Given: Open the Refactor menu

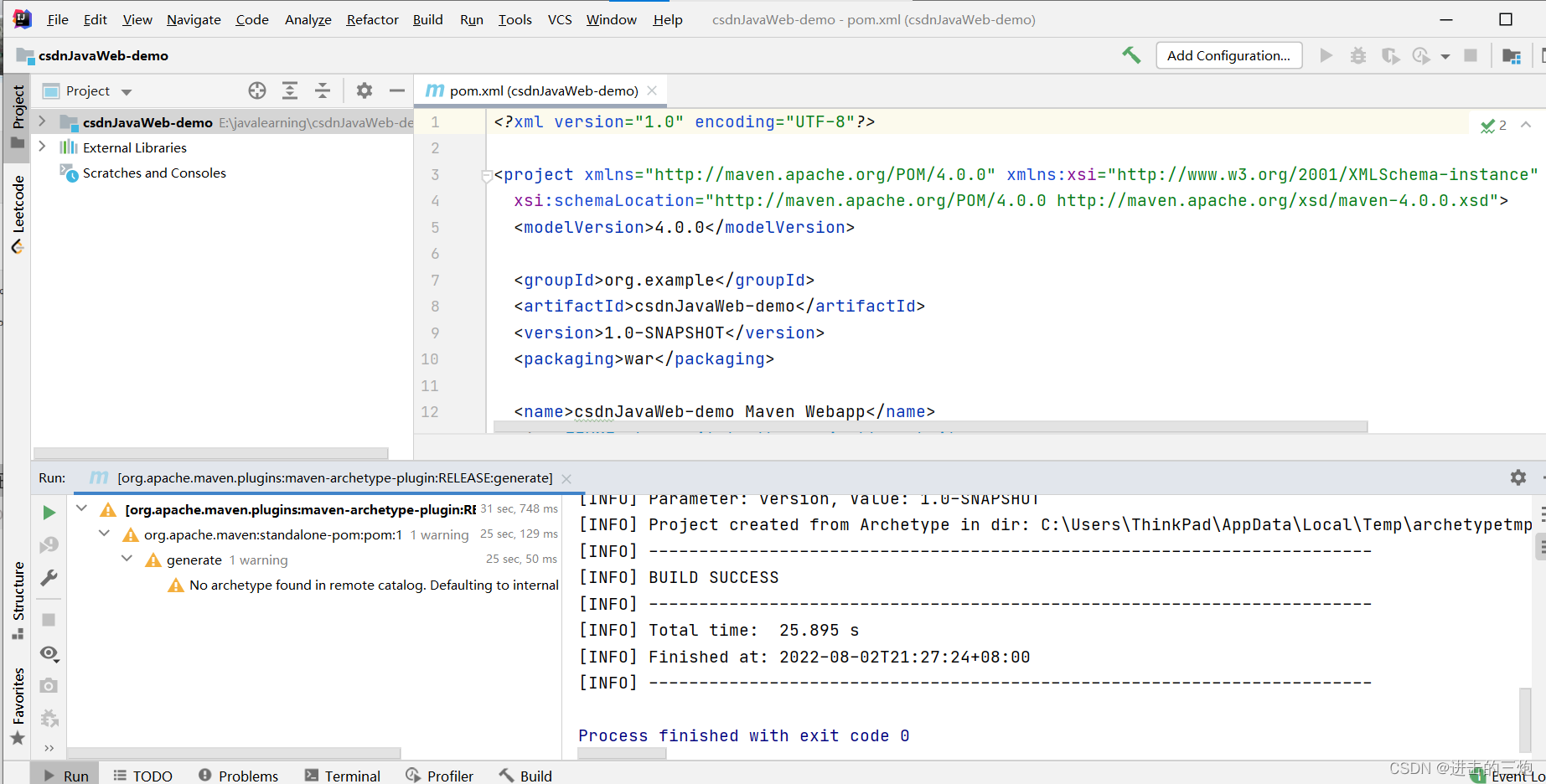Looking at the screenshot, I should point(372,19).
